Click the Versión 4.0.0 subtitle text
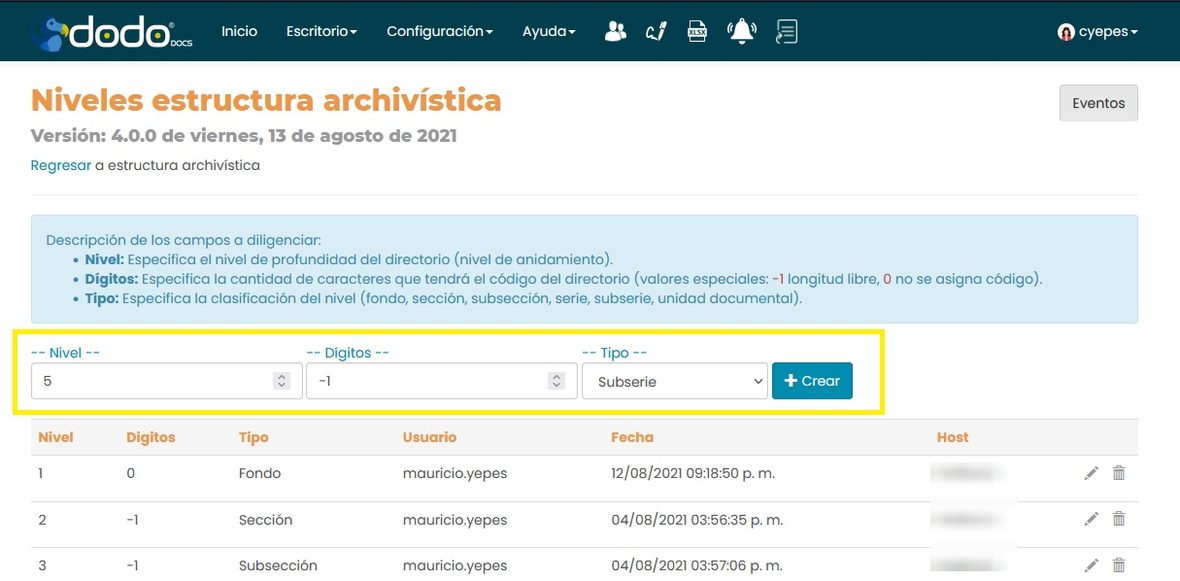This screenshot has width=1180, height=581. [244, 136]
